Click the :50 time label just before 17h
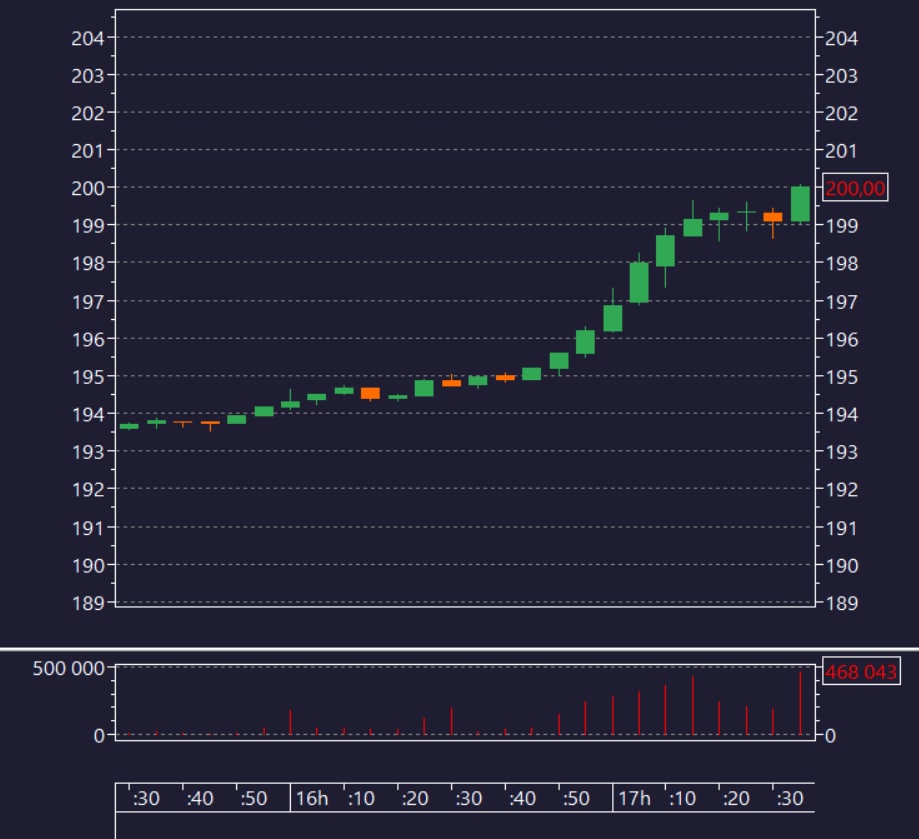 point(576,798)
